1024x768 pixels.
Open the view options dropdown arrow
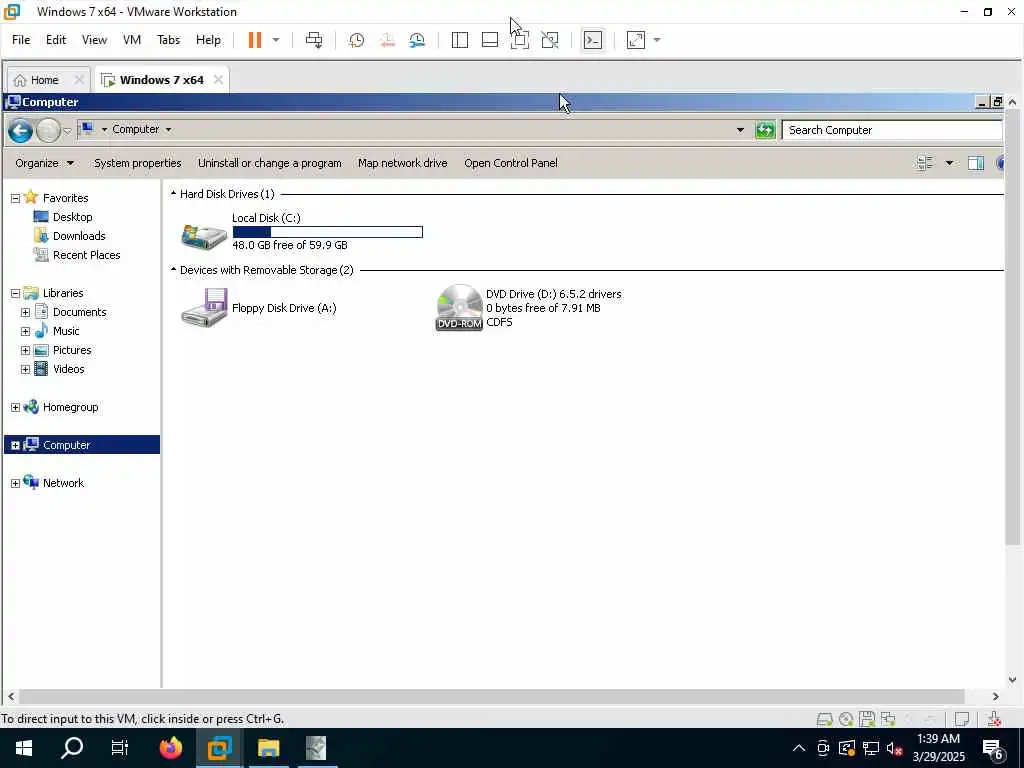click(949, 163)
